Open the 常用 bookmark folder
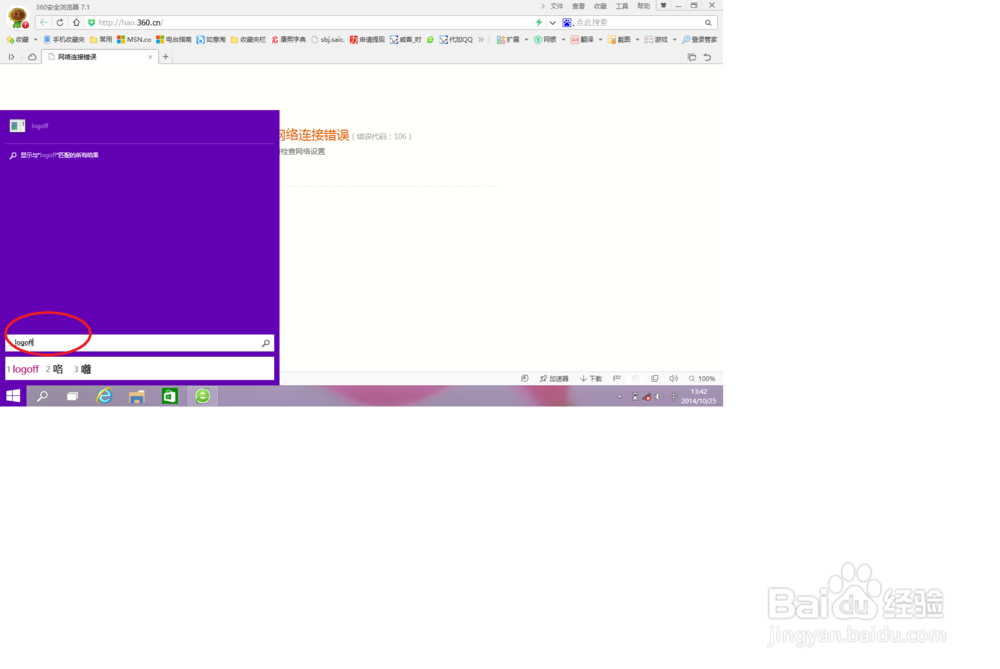Screen dimensions: 1000x669 101,40
